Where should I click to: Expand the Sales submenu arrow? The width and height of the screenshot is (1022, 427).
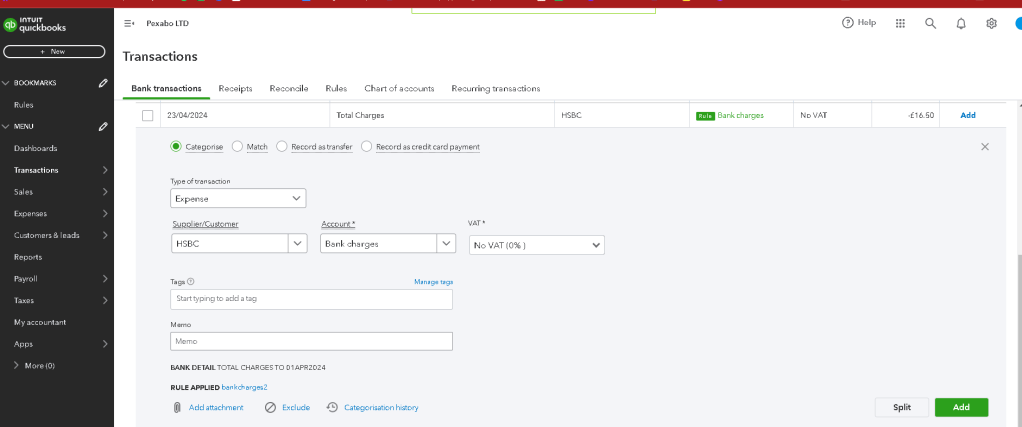[105, 192]
